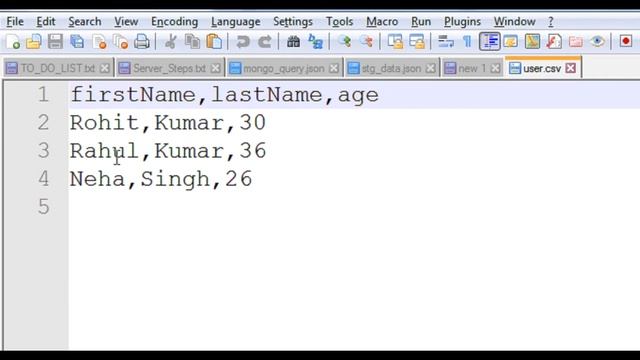Click the header text firstName,lastName,age

[x=224, y=95]
